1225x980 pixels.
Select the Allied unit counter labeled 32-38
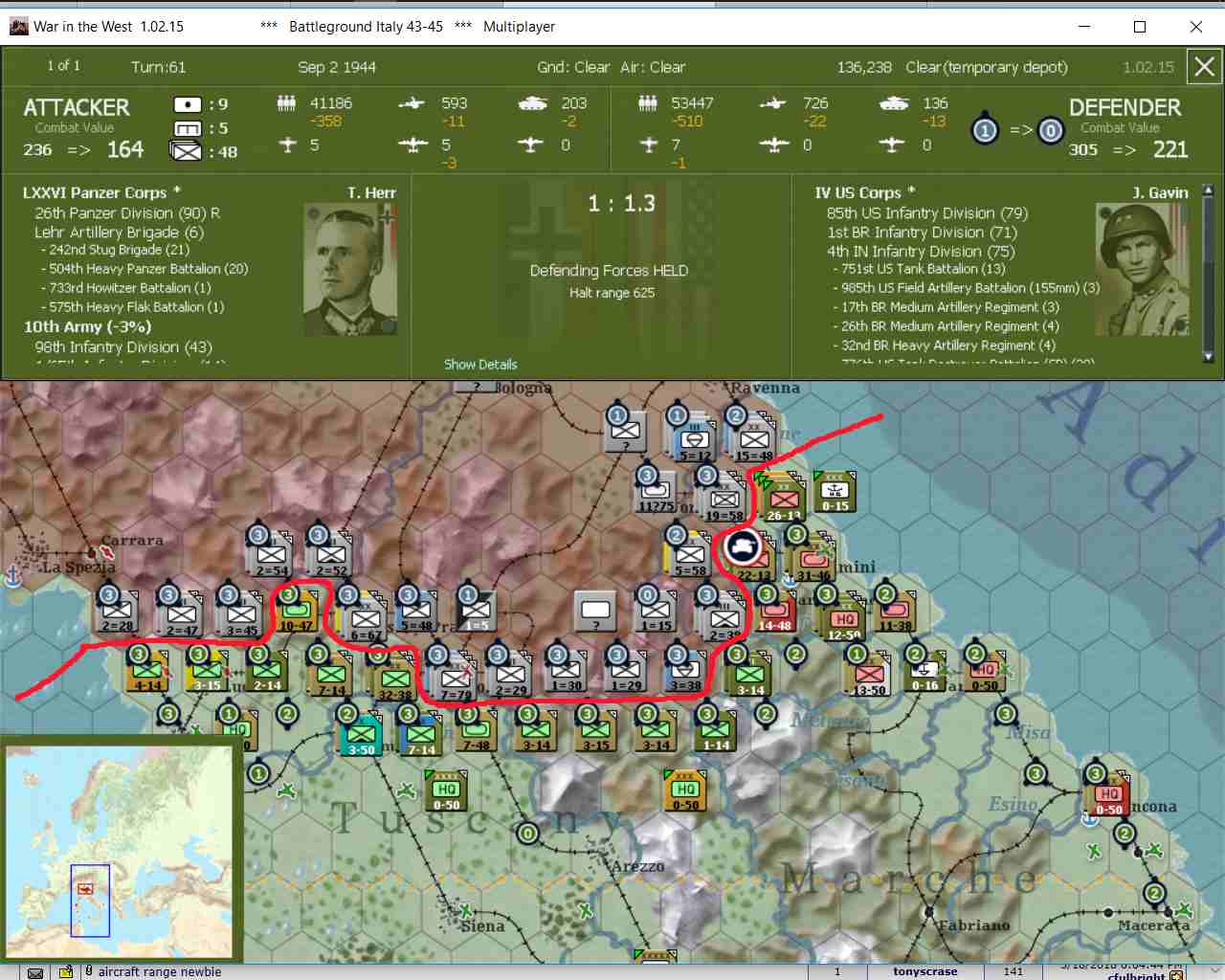coord(395,679)
